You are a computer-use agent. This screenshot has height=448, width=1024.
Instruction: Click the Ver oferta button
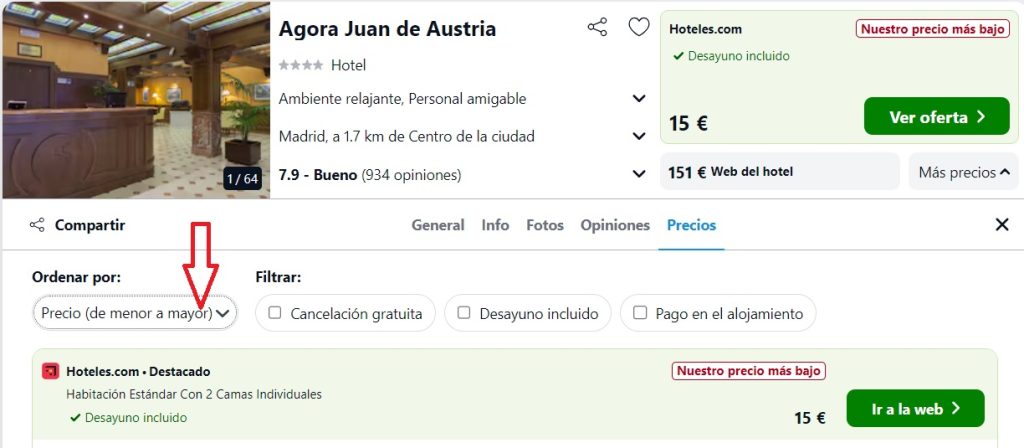click(x=936, y=116)
